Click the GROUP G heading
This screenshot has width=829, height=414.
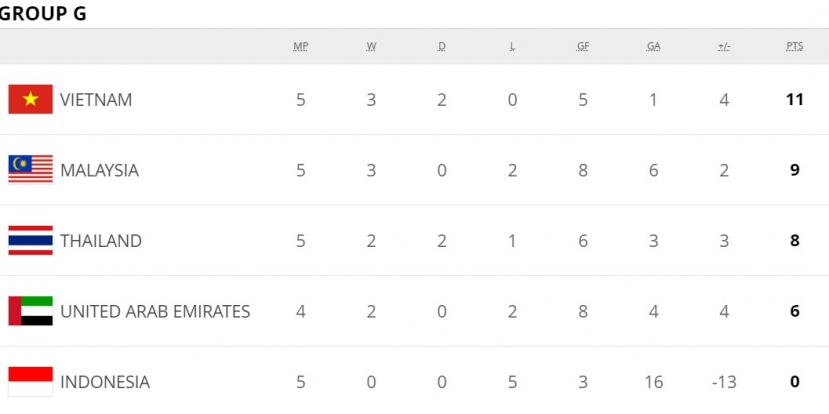43,14
